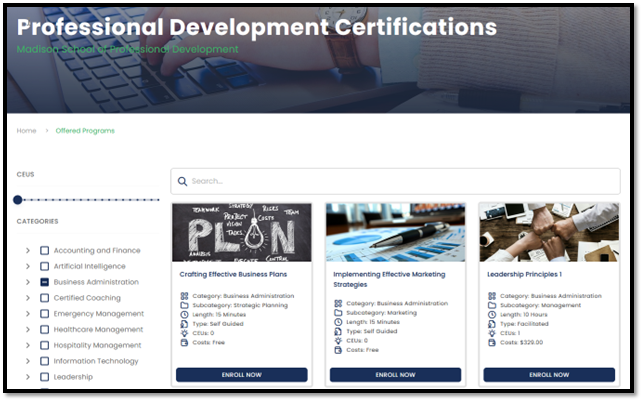Click the search magnifier icon

coord(182,181)
